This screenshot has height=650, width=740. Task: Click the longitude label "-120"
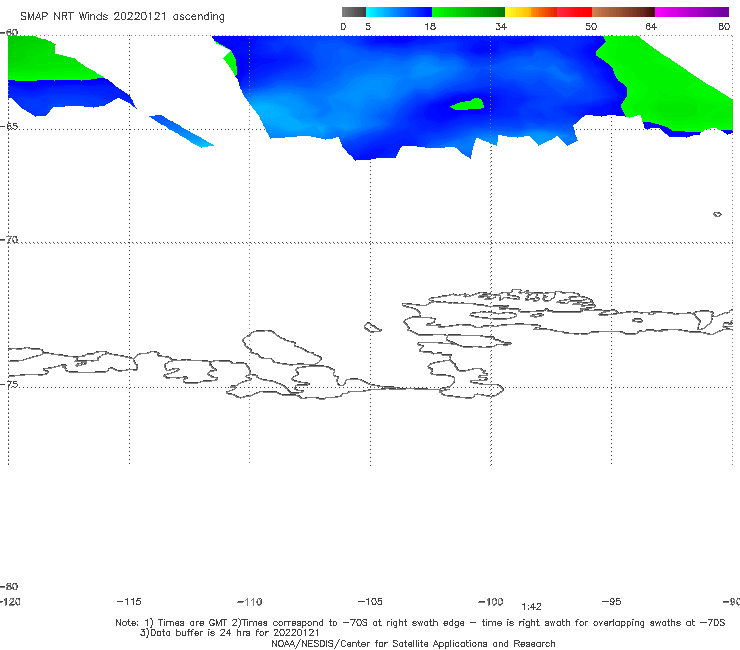(x=10, y=602)
